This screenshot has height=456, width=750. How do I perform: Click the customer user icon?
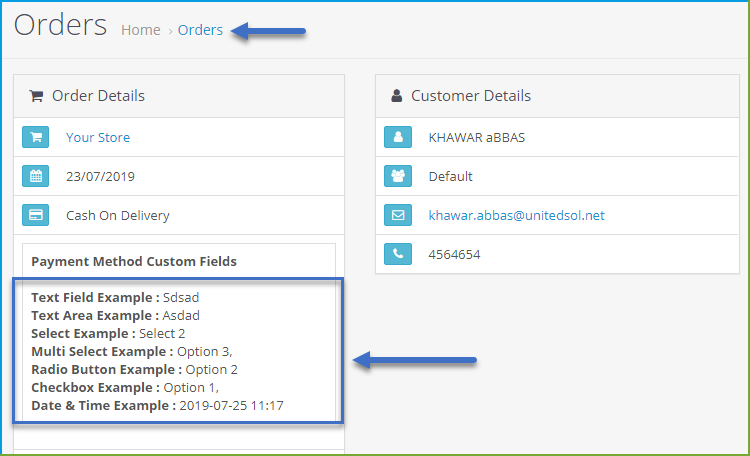[398, 137]
